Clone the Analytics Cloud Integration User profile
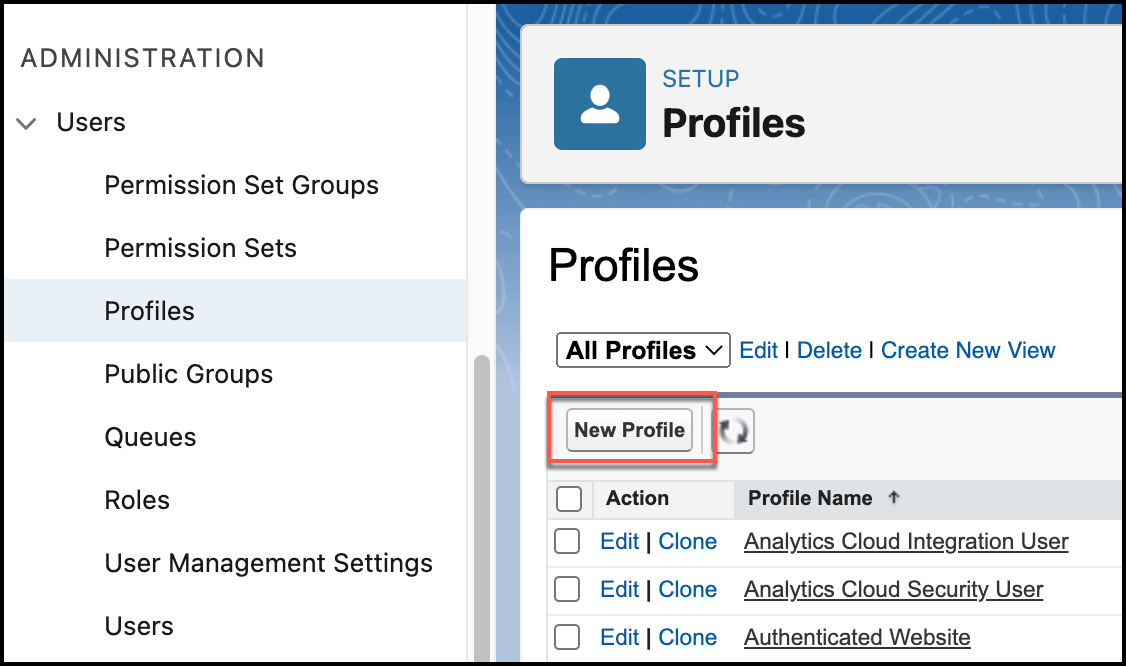 pyautogui.click(x=687, y=542)
